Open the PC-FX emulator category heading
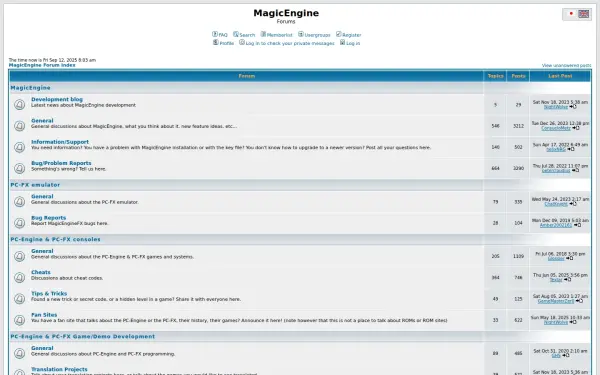This screenshot has height=375, width=600. pos(35,185)
